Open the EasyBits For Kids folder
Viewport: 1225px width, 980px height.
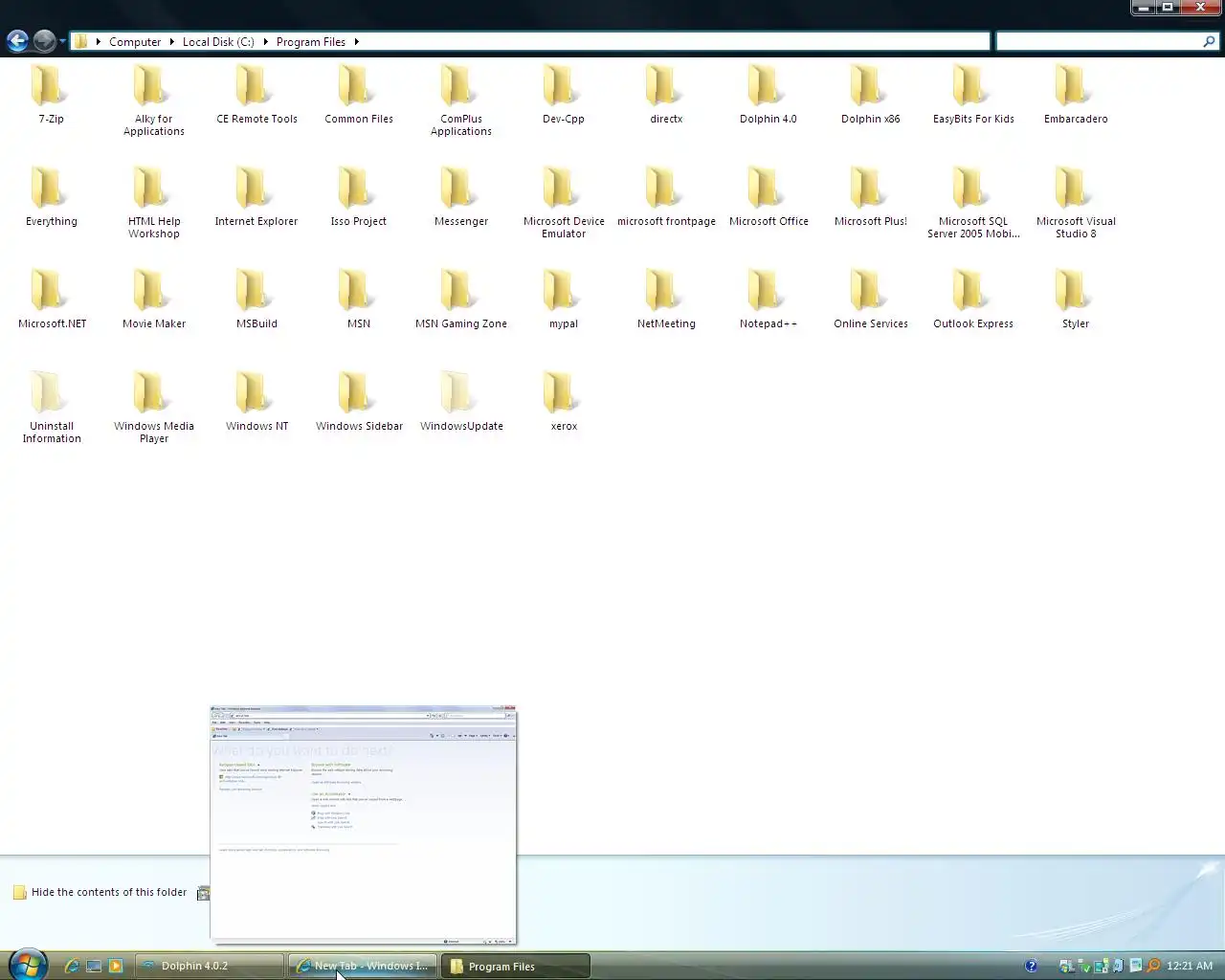click(x=973, y=94)
